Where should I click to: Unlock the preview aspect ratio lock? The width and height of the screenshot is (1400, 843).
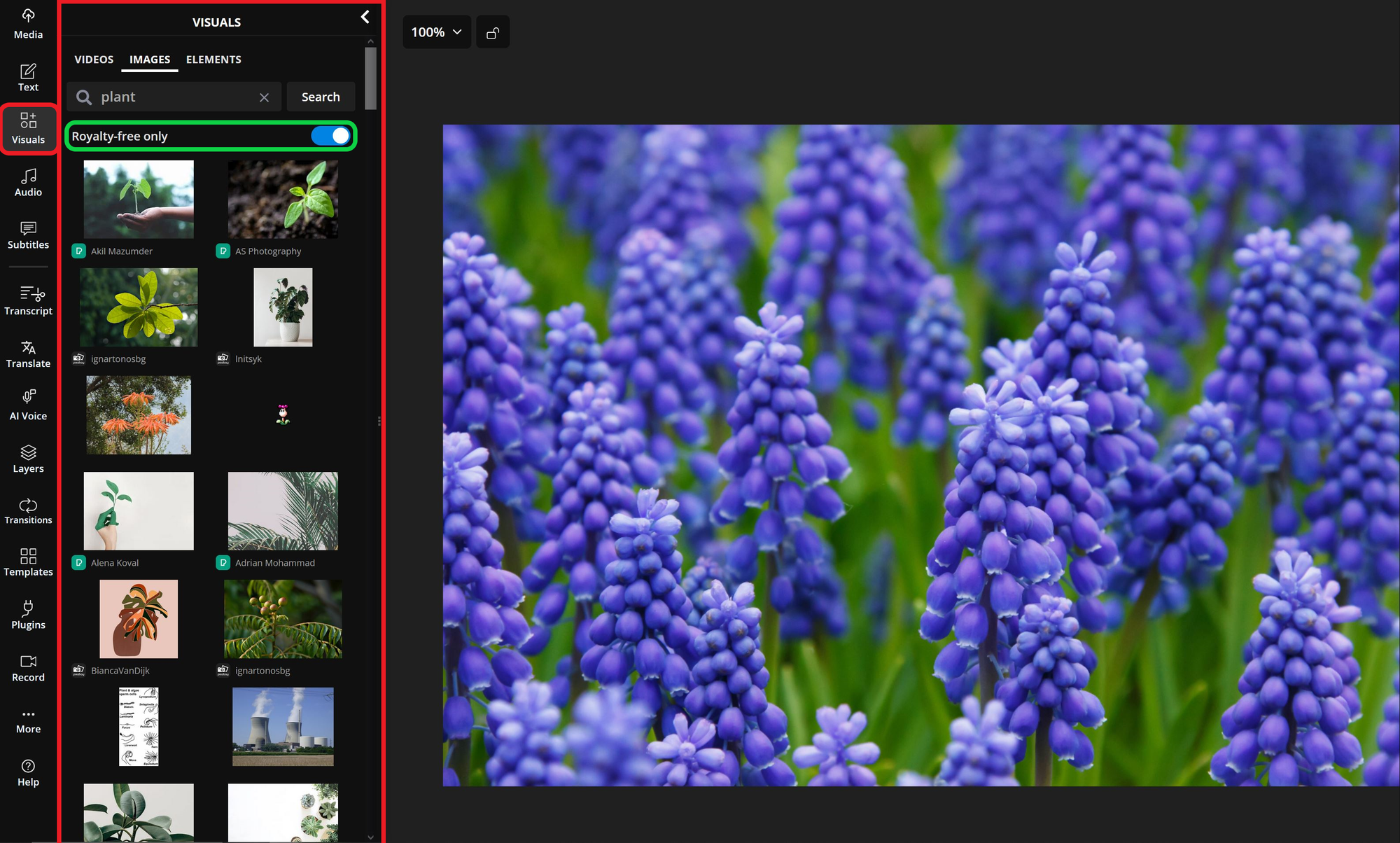click(492, 32)
